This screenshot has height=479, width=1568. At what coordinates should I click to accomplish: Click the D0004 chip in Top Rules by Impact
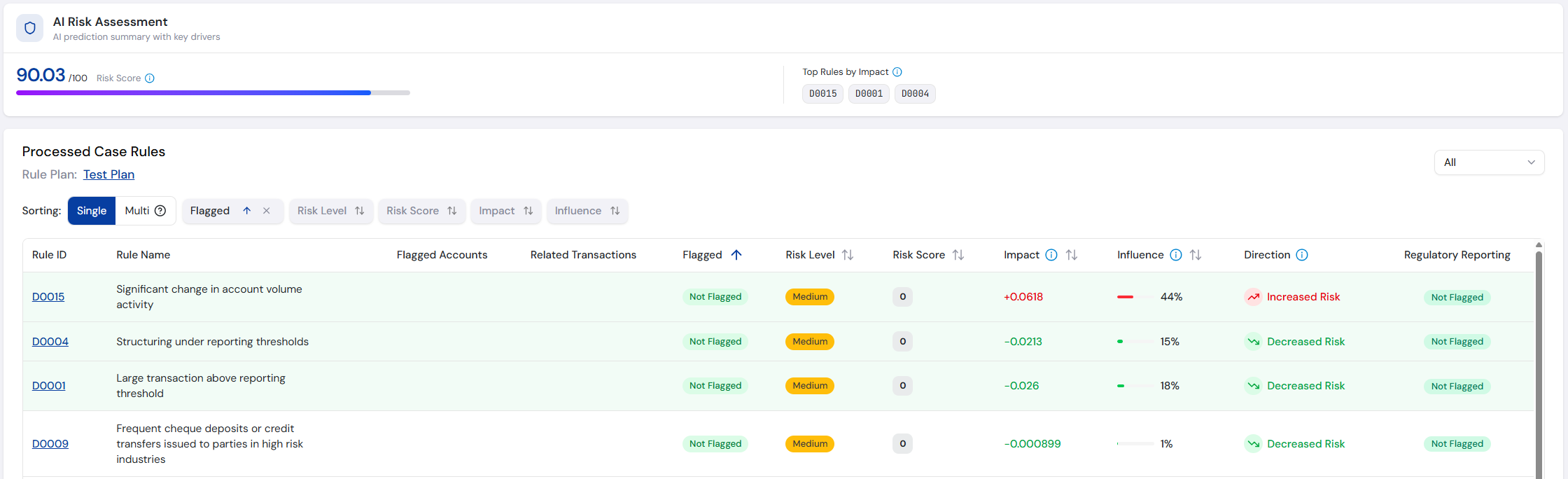(x=915, y=94)
